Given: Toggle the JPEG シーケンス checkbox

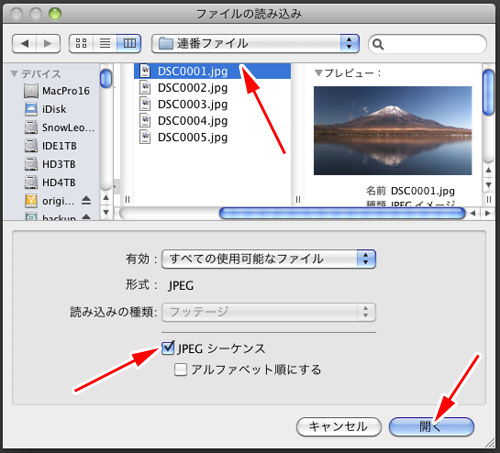Looking at the screenshot, I should (x=168, y=348).
